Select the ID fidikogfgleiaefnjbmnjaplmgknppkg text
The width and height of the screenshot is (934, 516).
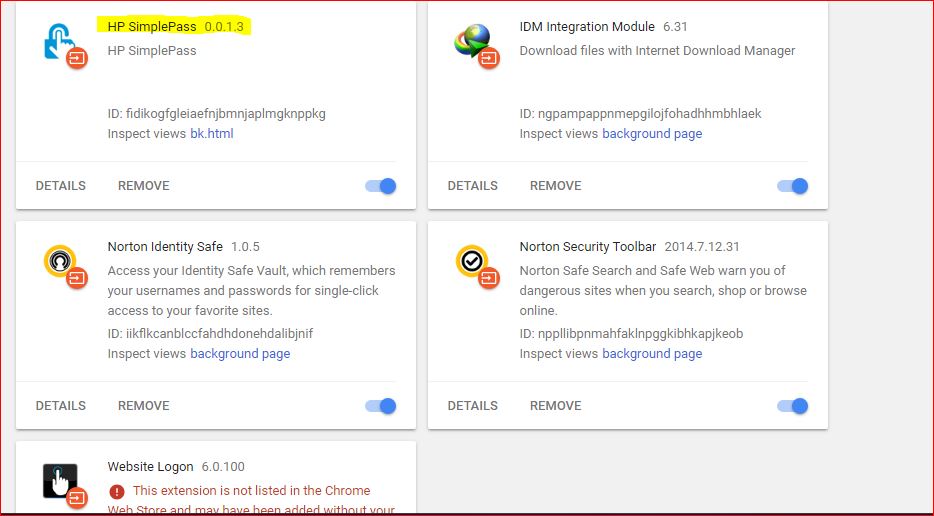(217, 114)
